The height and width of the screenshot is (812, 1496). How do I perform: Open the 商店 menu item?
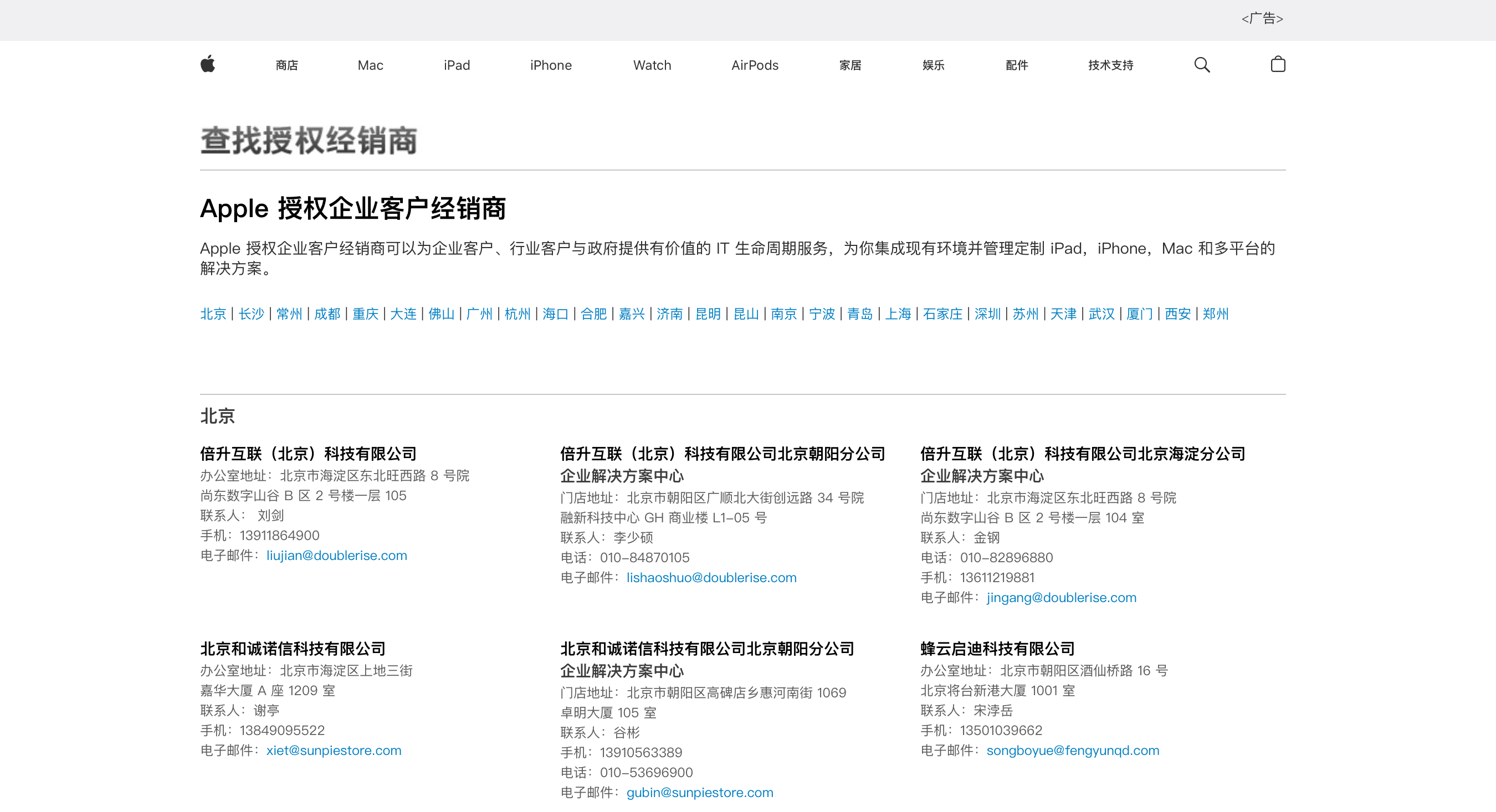point(287,65)
